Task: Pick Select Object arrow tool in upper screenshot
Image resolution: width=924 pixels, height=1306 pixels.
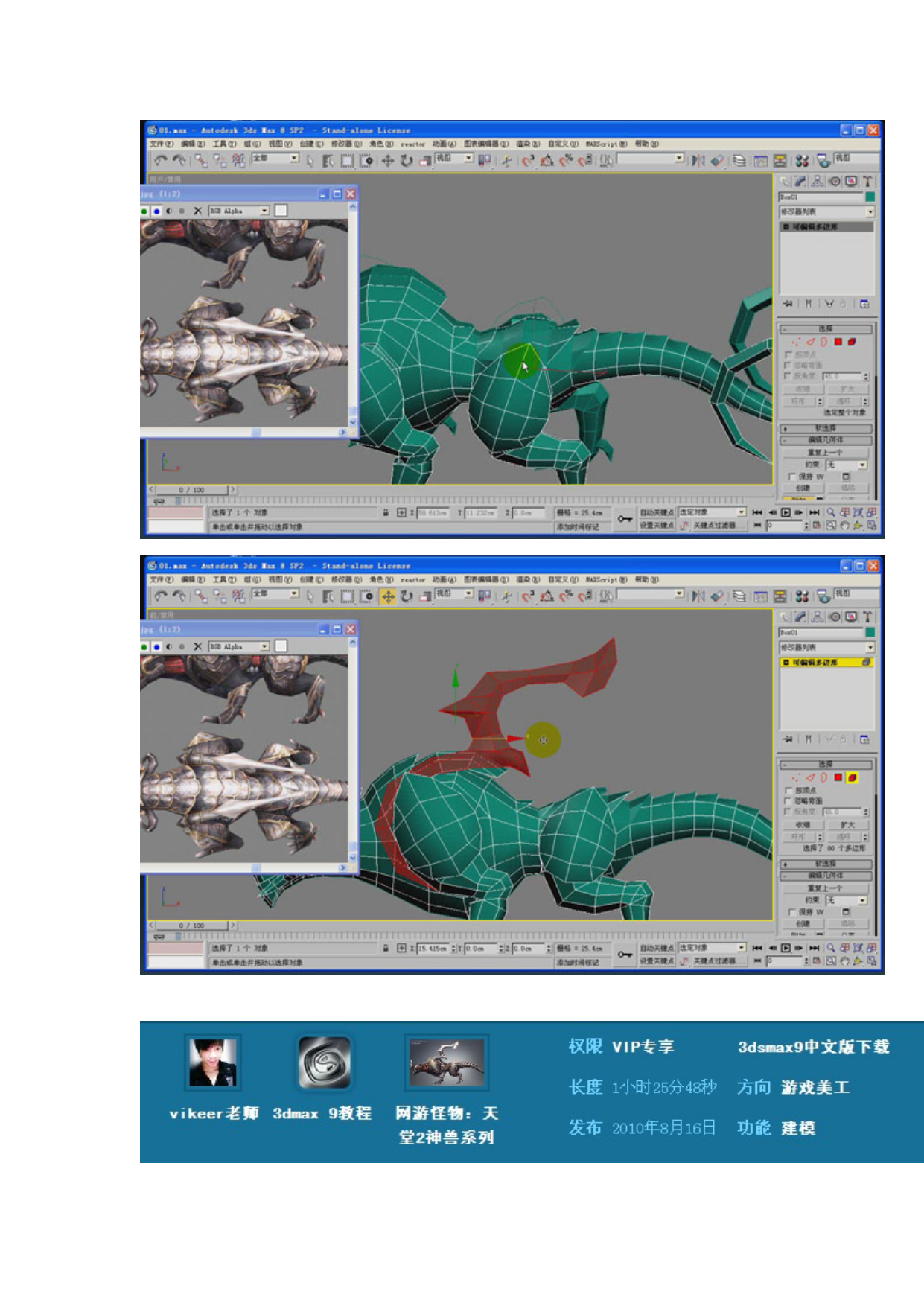Action: [x=310, y=161]
